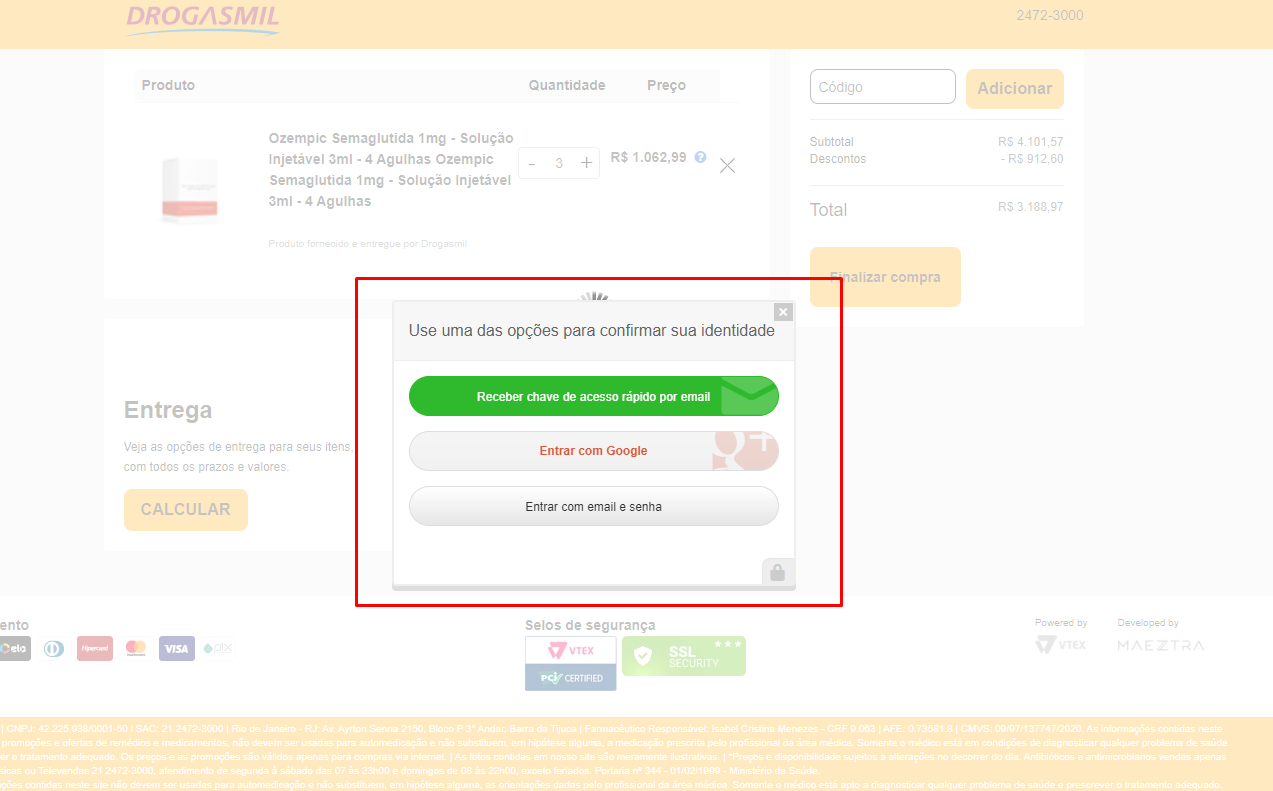1273x791 pixels.
Task: Click the quantity field showing 3
Action: [x=559, y=163]
